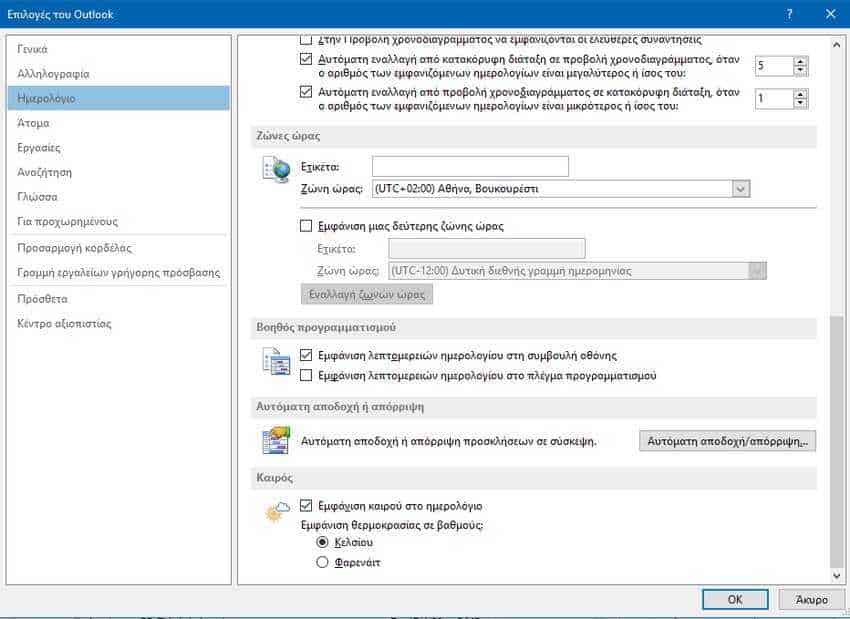Click the weather sun-and-cloud icon

(x=278, y=511)
